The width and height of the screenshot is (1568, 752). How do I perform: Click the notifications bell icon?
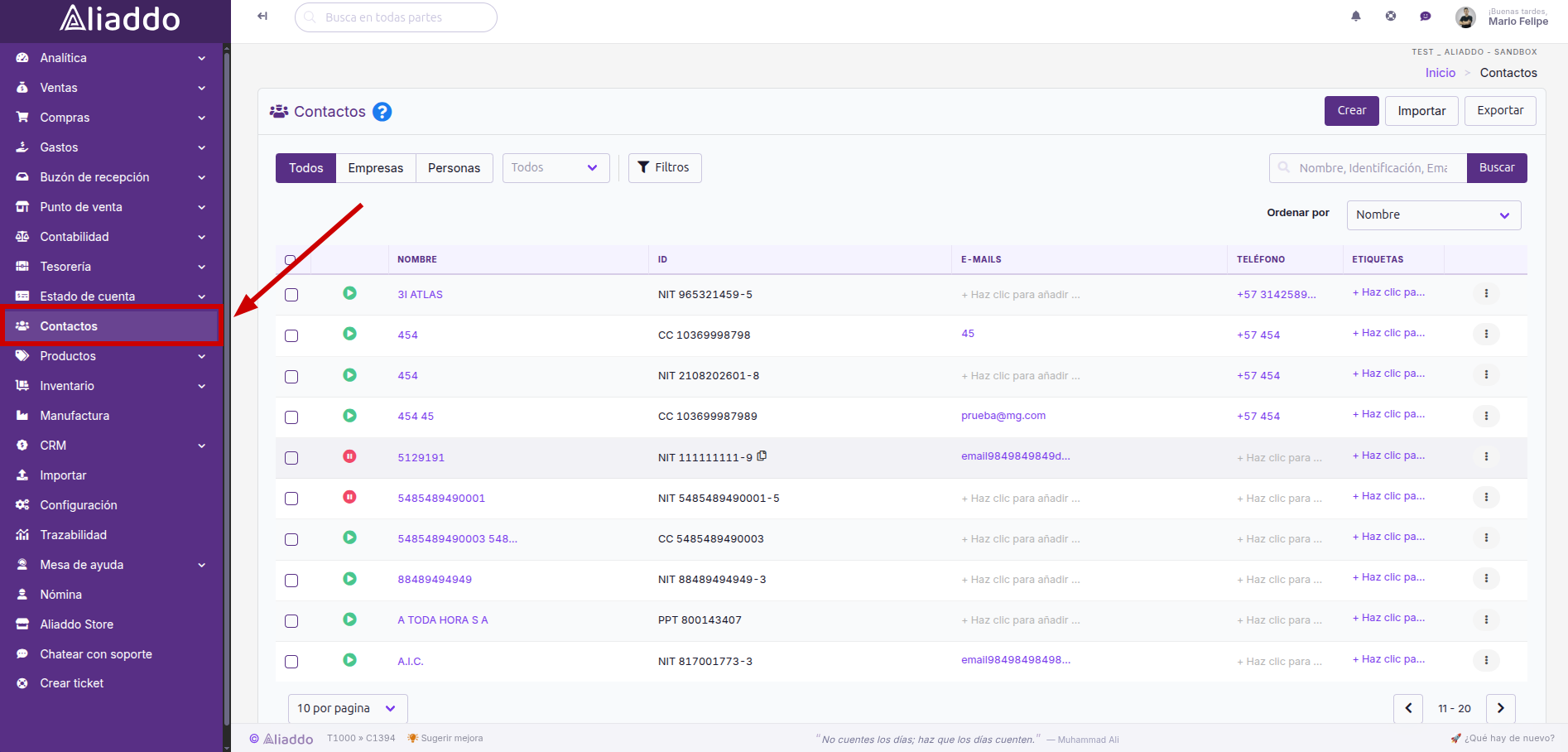pyautogui.click(x=1356, y=16)
